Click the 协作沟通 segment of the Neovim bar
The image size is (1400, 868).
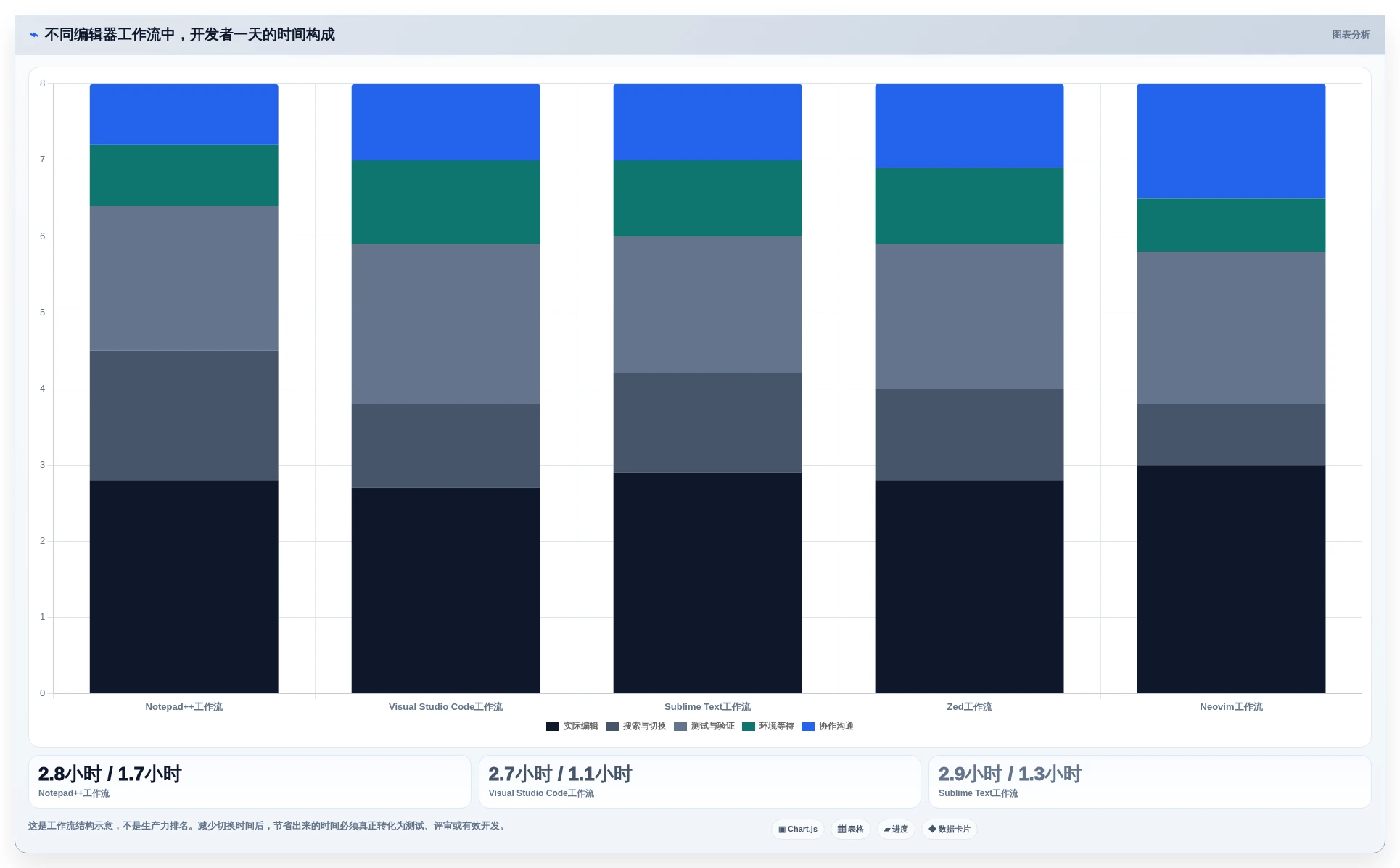pyautogui.click(x=1231, y=141)
